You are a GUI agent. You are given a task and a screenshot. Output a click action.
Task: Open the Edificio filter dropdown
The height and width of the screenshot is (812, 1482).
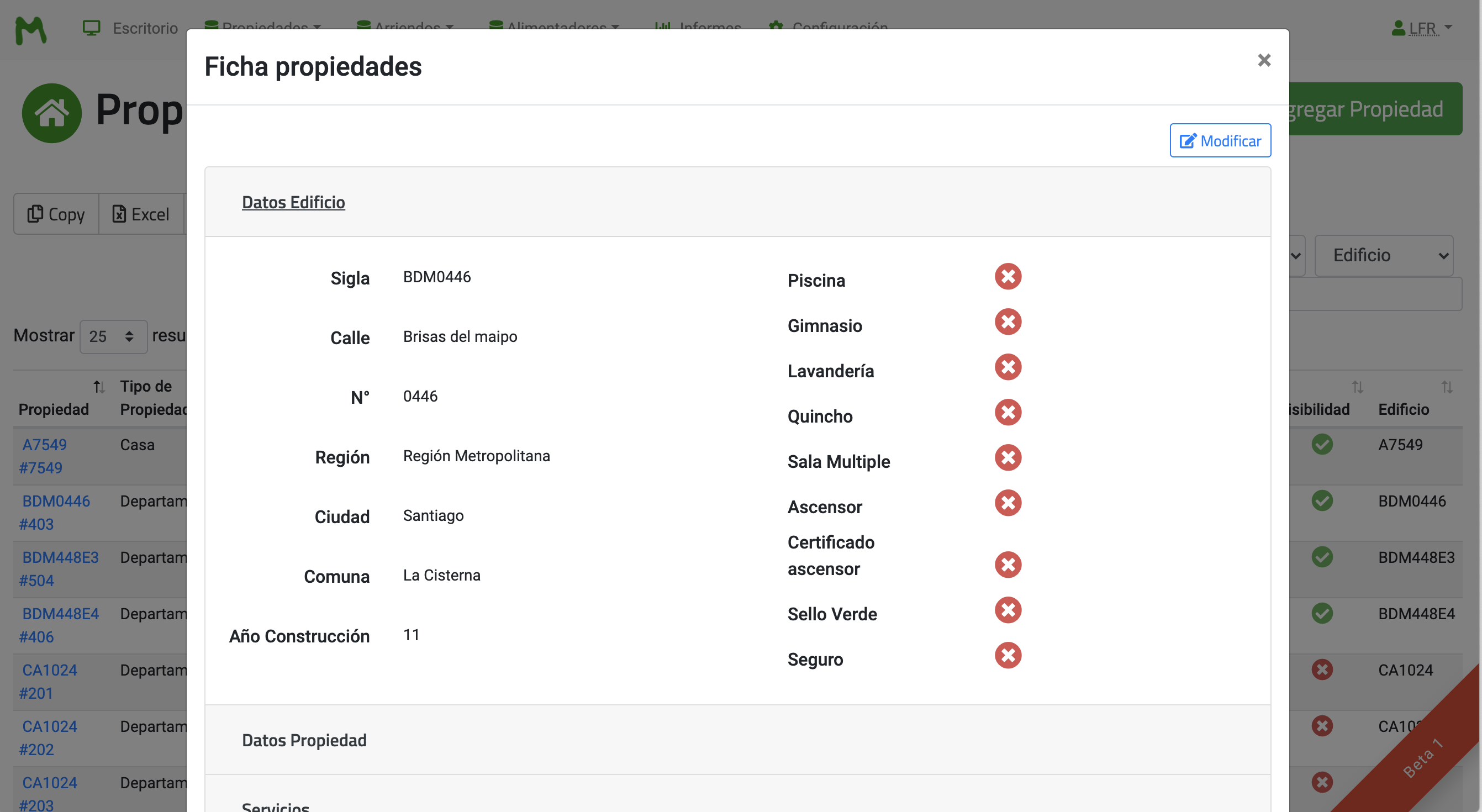tap(1384, 256)
